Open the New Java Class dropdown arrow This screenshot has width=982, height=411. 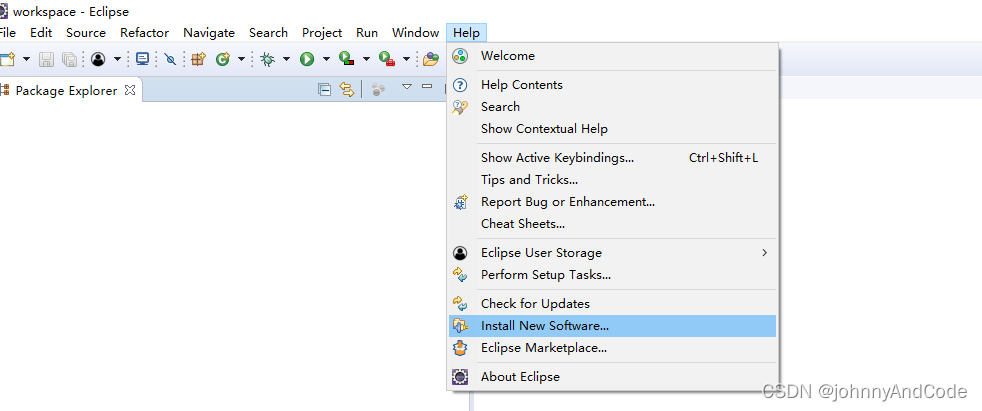(241, 59)
